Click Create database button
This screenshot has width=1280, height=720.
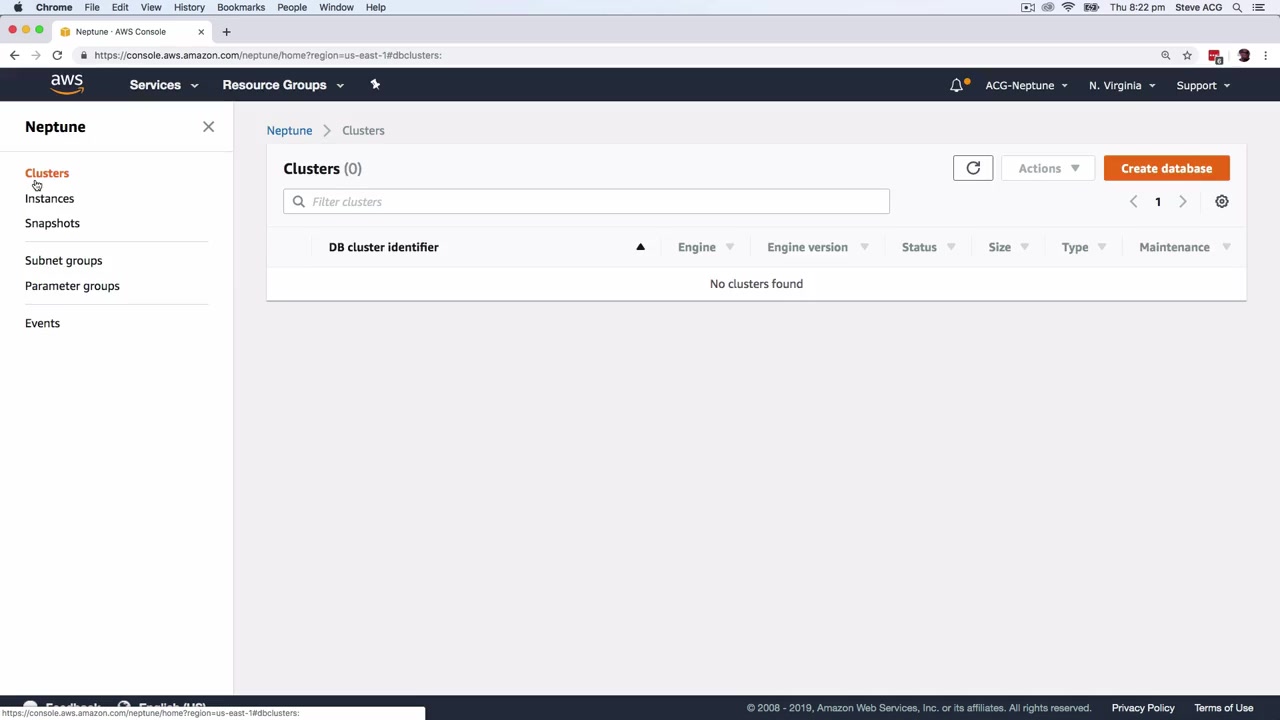(x=1166, y=168)
